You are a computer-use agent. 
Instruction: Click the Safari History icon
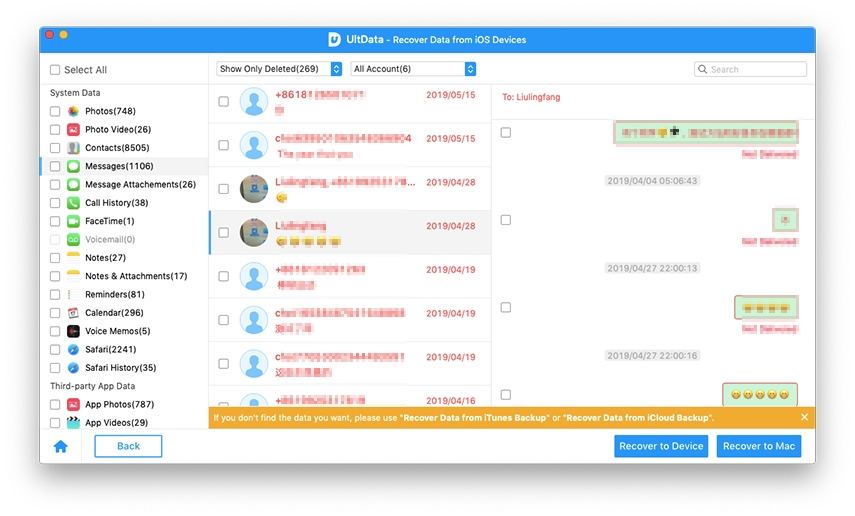tap(73, 368)
